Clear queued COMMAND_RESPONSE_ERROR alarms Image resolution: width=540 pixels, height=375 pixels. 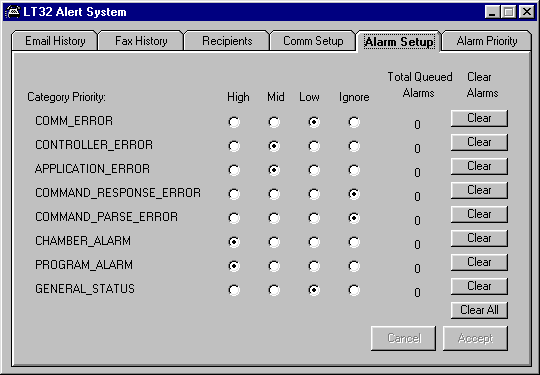click(479, 190)
